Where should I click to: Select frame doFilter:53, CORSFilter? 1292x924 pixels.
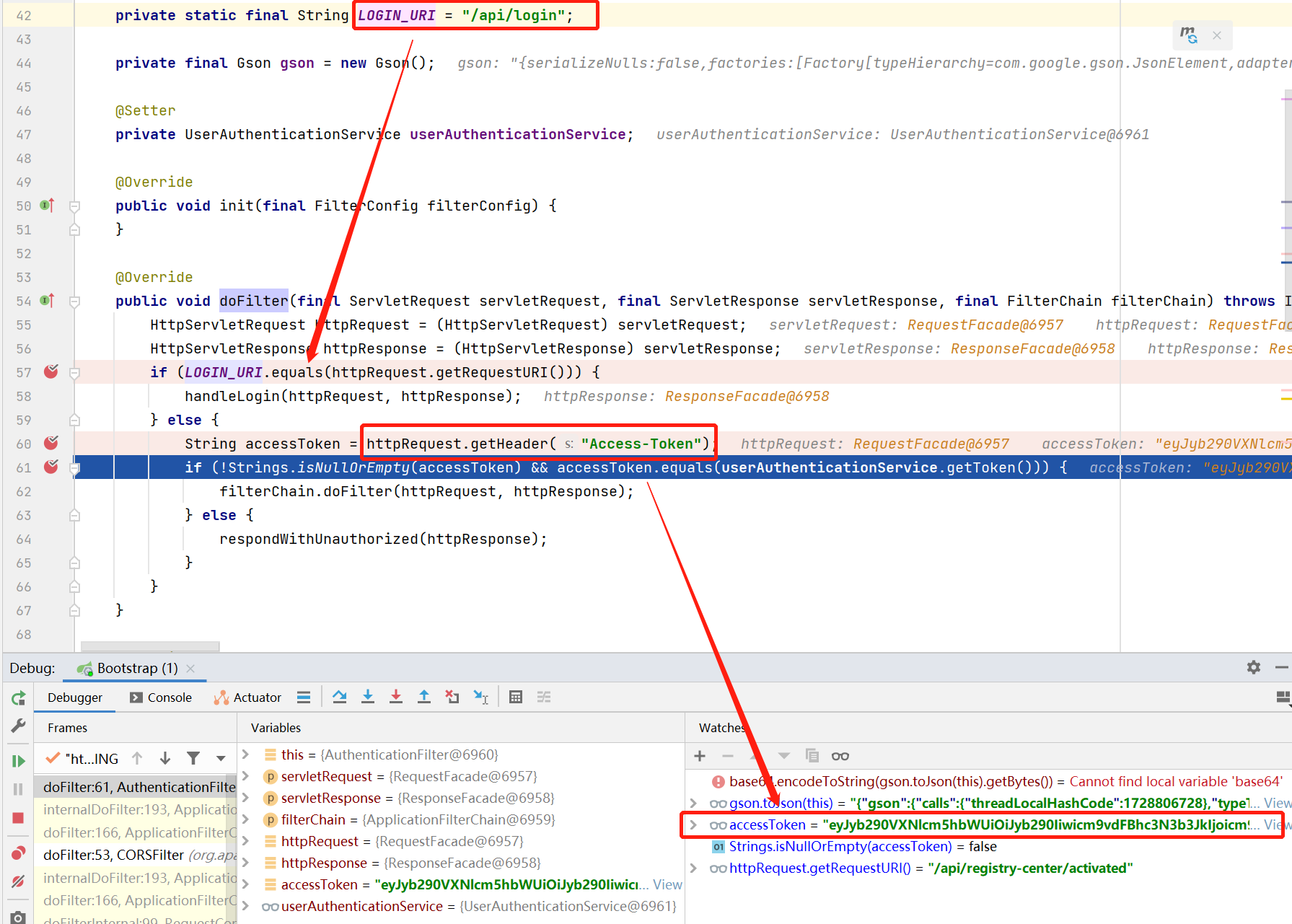136,855
